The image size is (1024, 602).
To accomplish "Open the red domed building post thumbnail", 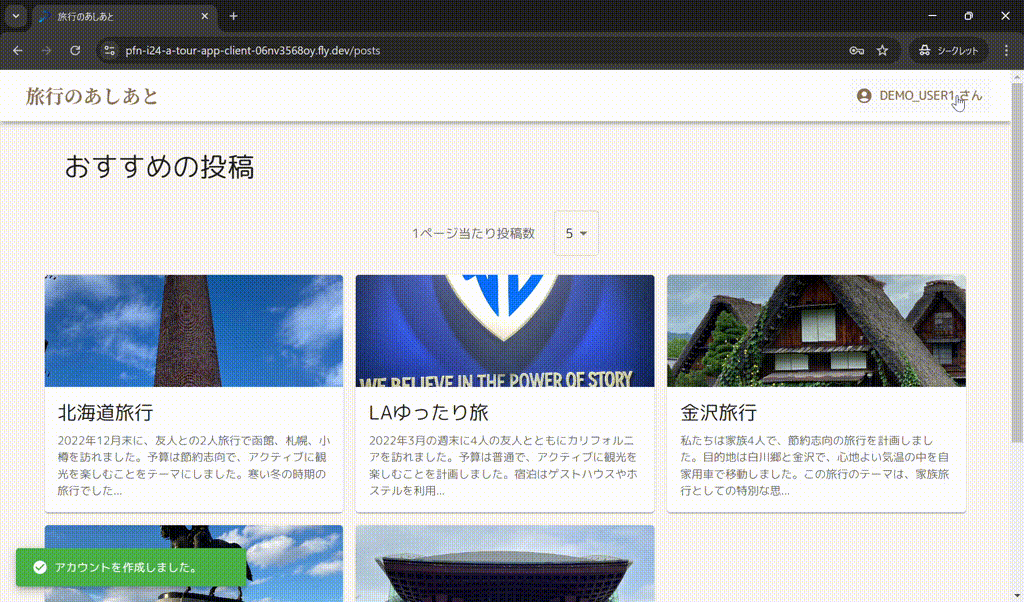I will (505, 563).
